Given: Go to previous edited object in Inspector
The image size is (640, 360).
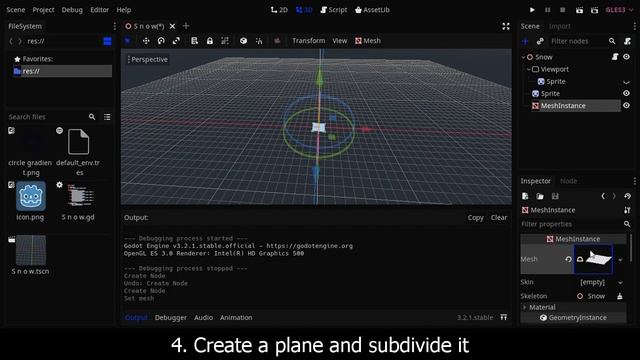Looking at the screenshot, I should click(603, 196).
